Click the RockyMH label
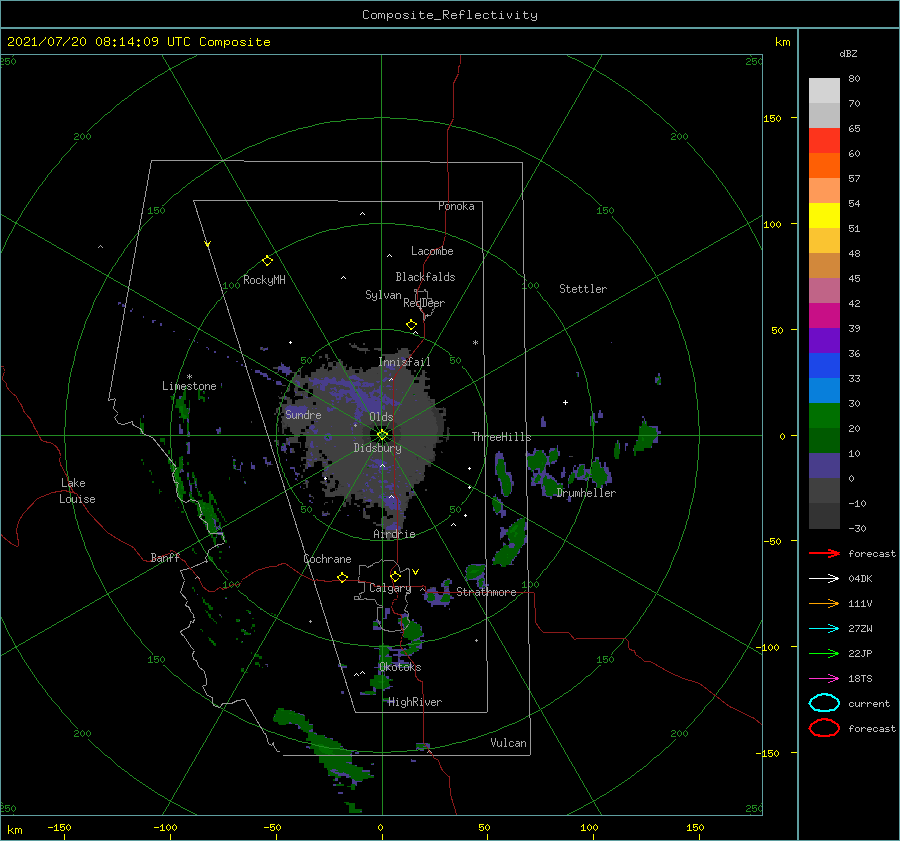Viewport: 900px width, 841px height. [x=264, y=280]
